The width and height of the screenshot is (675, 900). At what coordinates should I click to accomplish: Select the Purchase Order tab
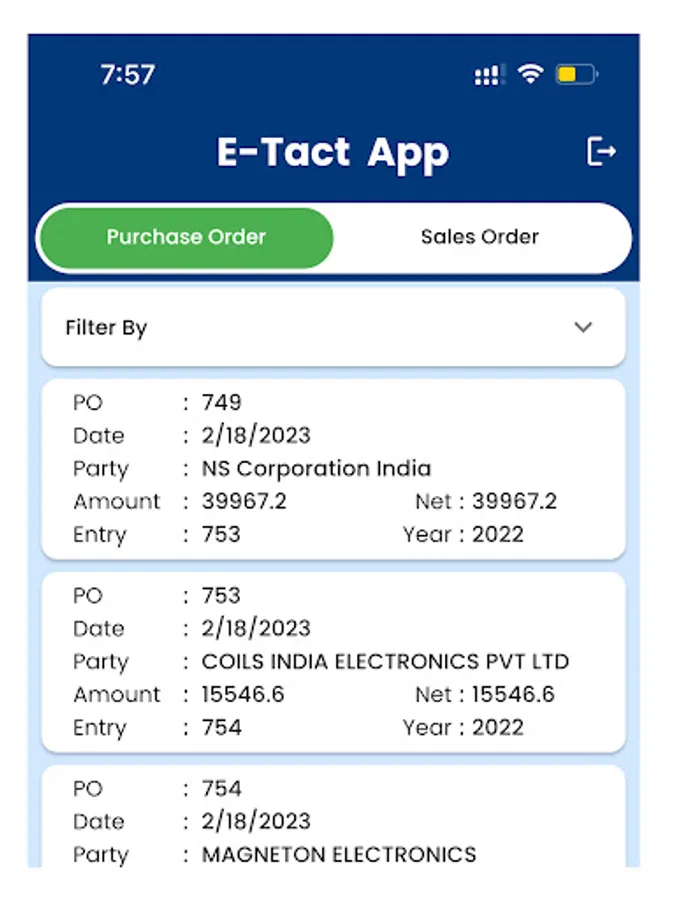coord(187,237)
